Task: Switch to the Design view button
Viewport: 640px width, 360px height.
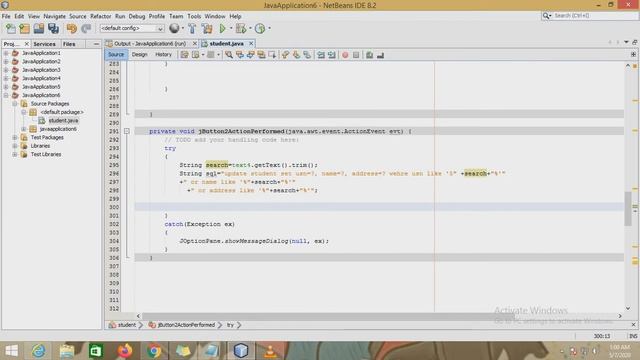Action: tap(140, 54)
